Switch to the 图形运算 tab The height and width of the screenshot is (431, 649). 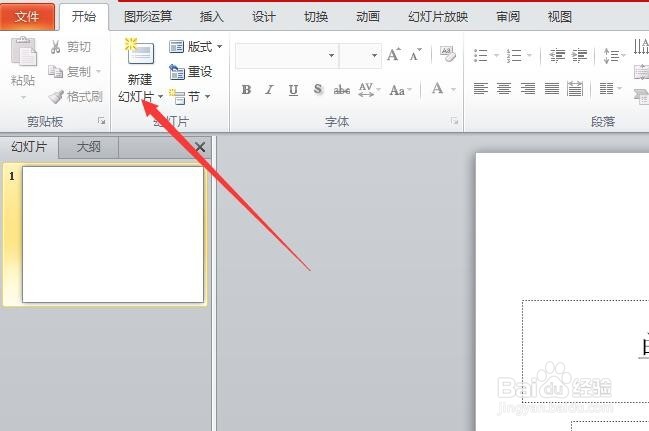(148, 17)
